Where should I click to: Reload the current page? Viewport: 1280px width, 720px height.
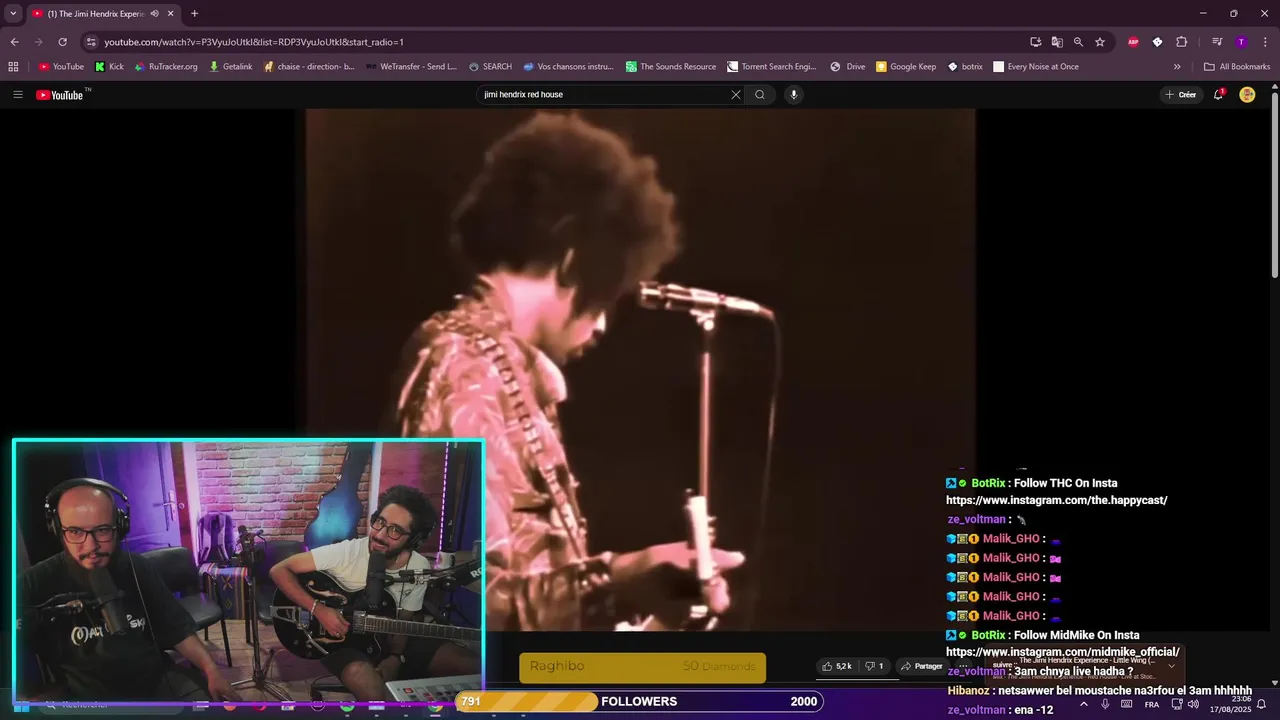[62, 42]
